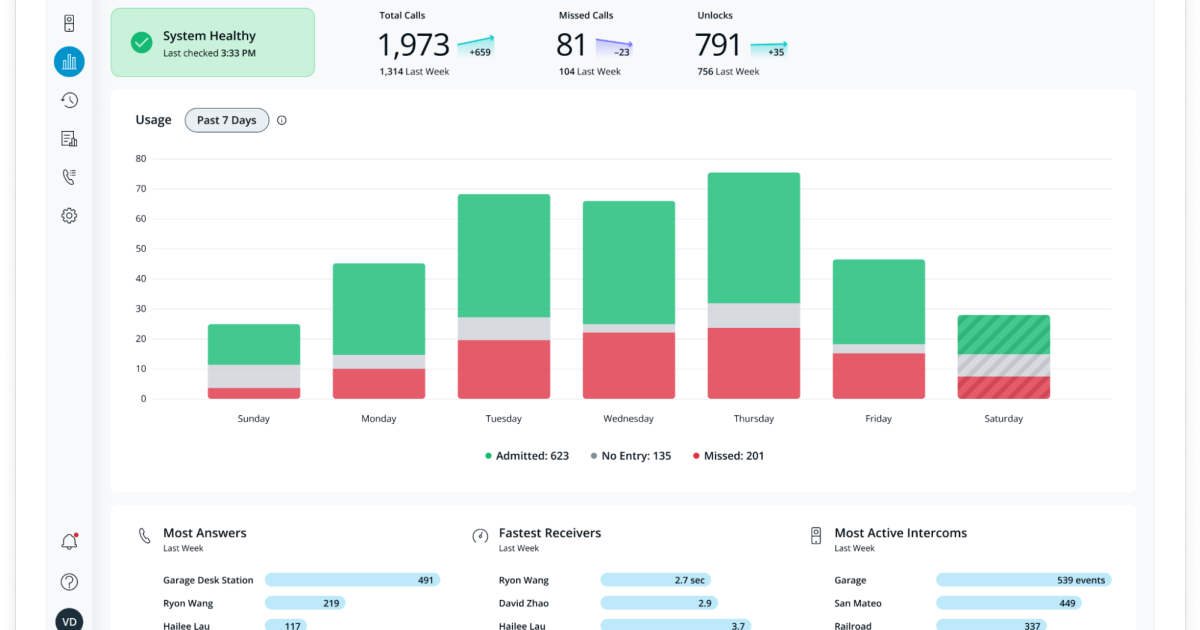Screen dimensions: 1200x630
Task: Open the buildings directory sidebar icon
Action: (69, 139)
